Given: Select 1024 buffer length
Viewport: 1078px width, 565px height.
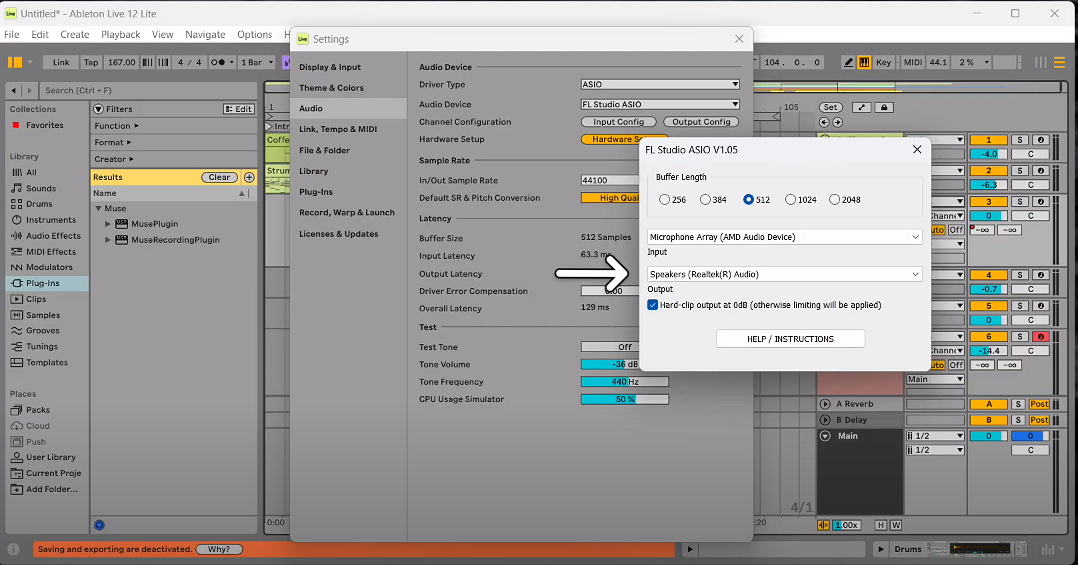Looking at the screenshot, I should [791, 199].
